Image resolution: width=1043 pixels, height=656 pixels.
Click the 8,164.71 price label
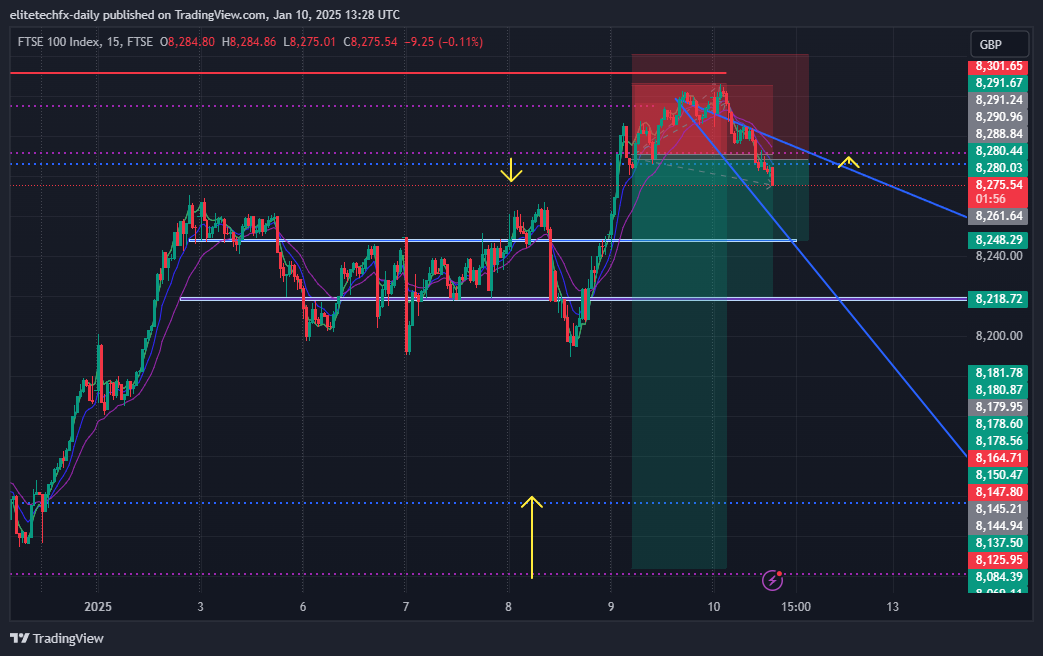998,458
